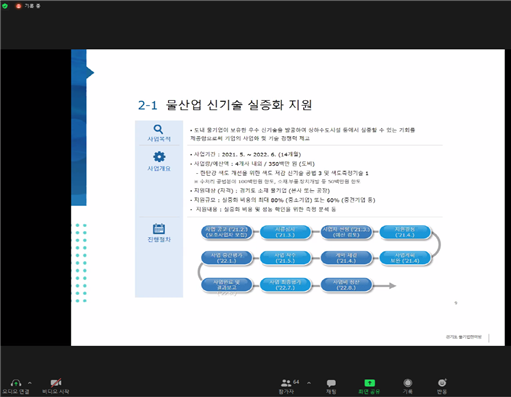This screenshot has width=511, height=397.
Task: Click the blue triangle marker on slide edge
Action: click(90, 73)
